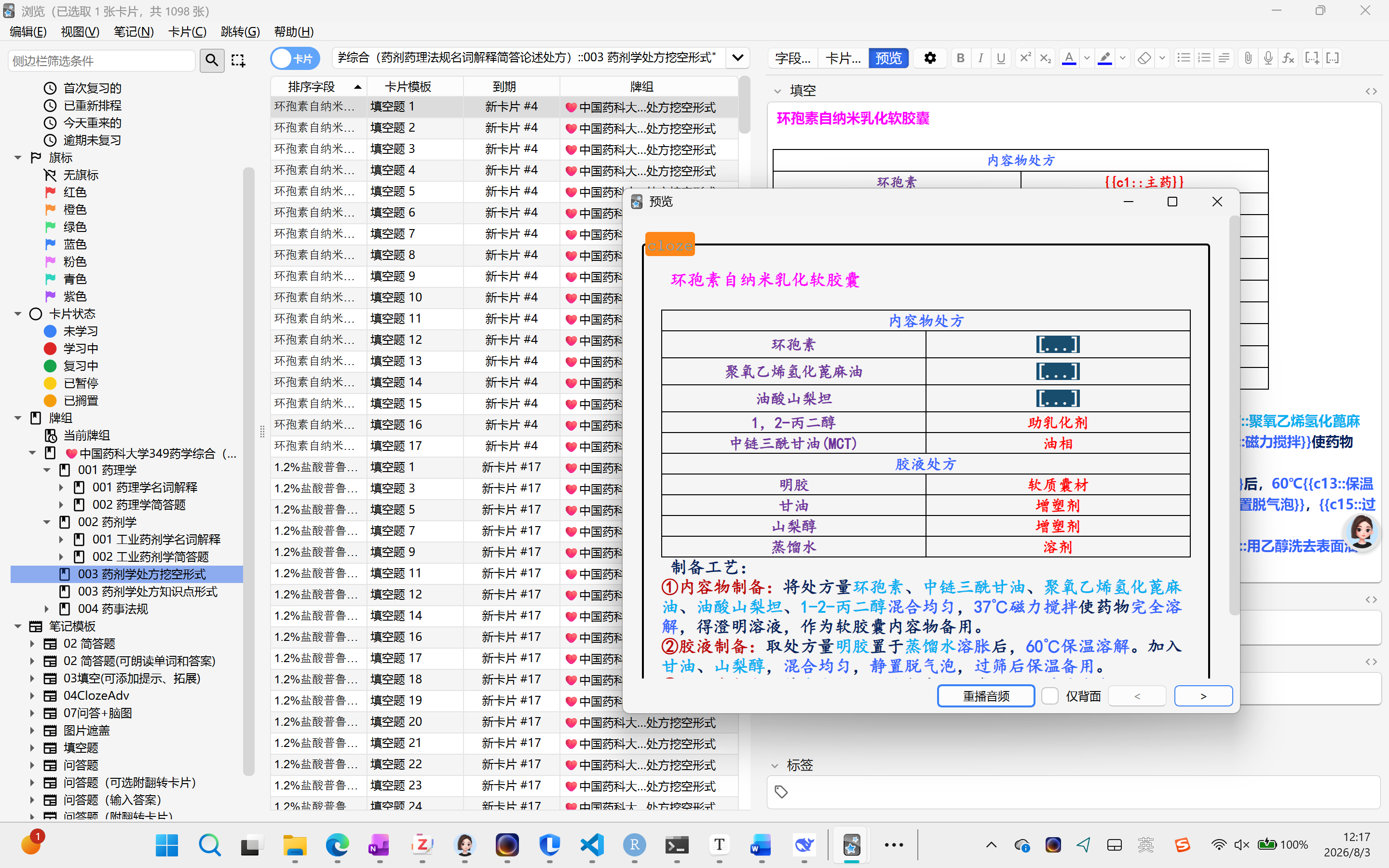Collapse the 旗标 tree section

click(x=18, y=157)
